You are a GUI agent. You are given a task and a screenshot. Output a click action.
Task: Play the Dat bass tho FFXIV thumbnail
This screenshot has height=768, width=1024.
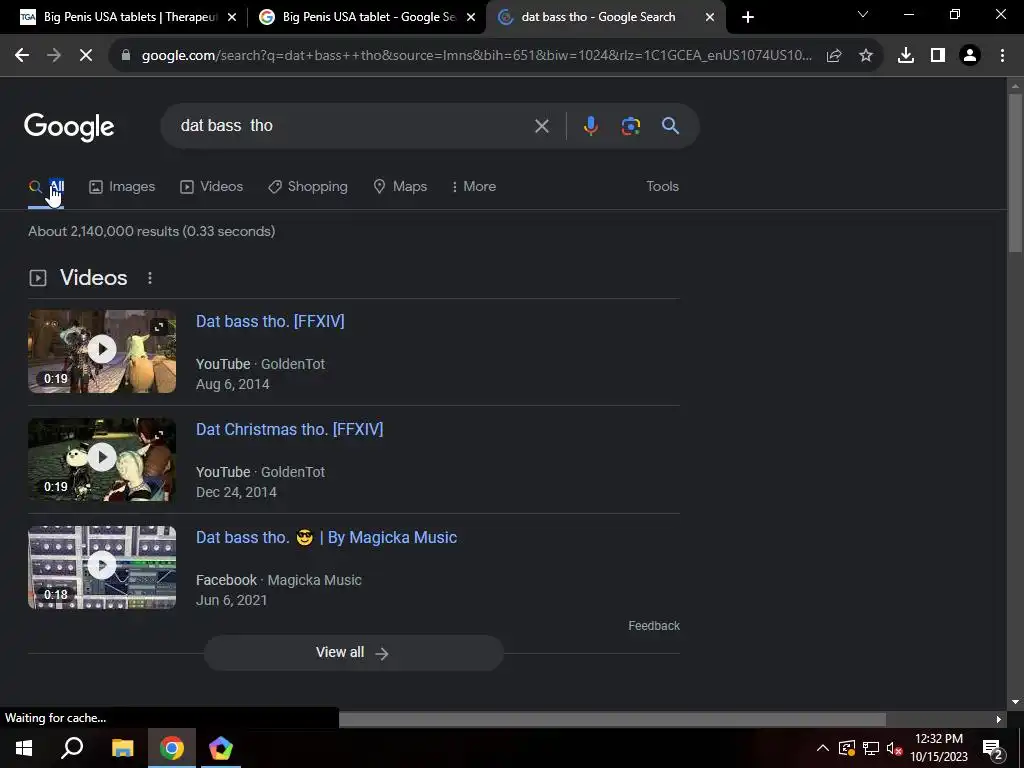(102, 351)
